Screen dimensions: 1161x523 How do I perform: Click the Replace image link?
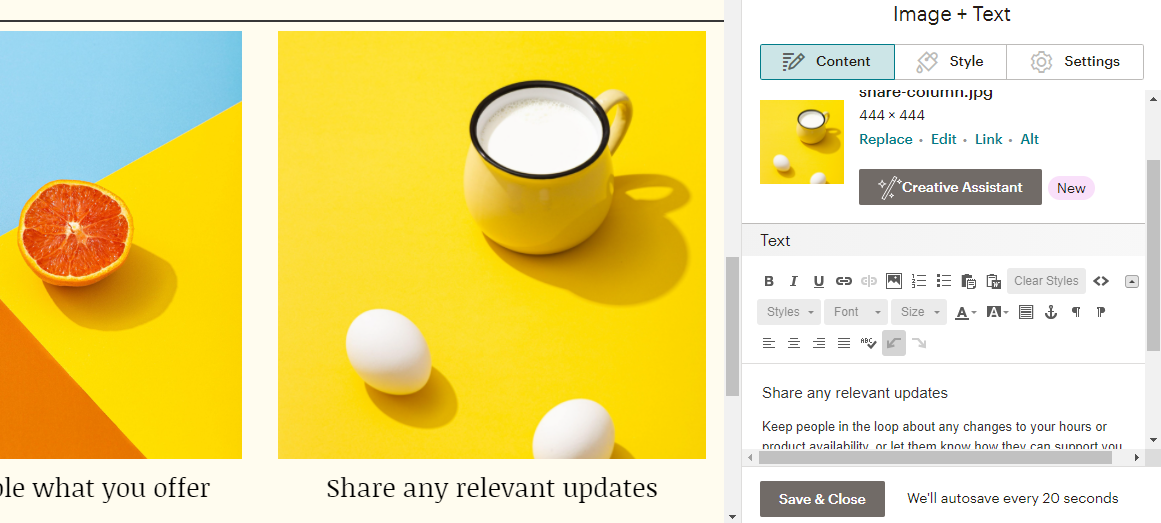tap(886, 139)
